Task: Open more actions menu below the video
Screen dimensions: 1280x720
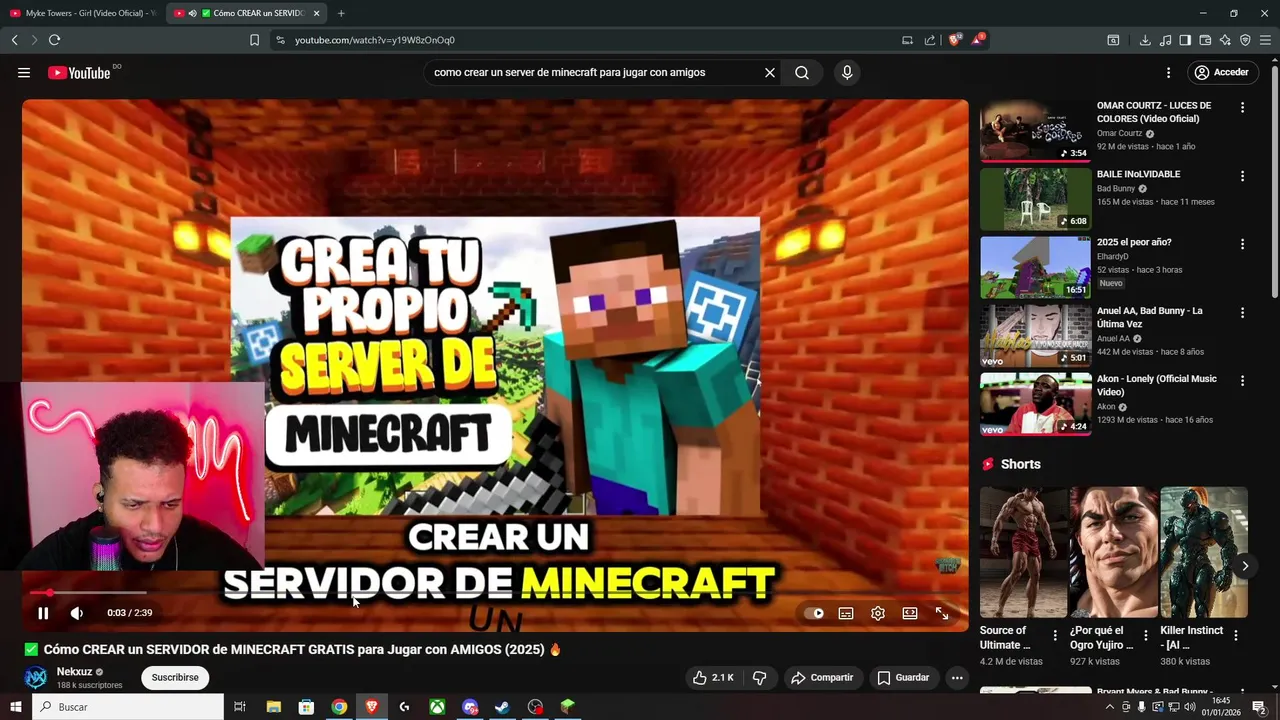Action: (x=957, y=678)
